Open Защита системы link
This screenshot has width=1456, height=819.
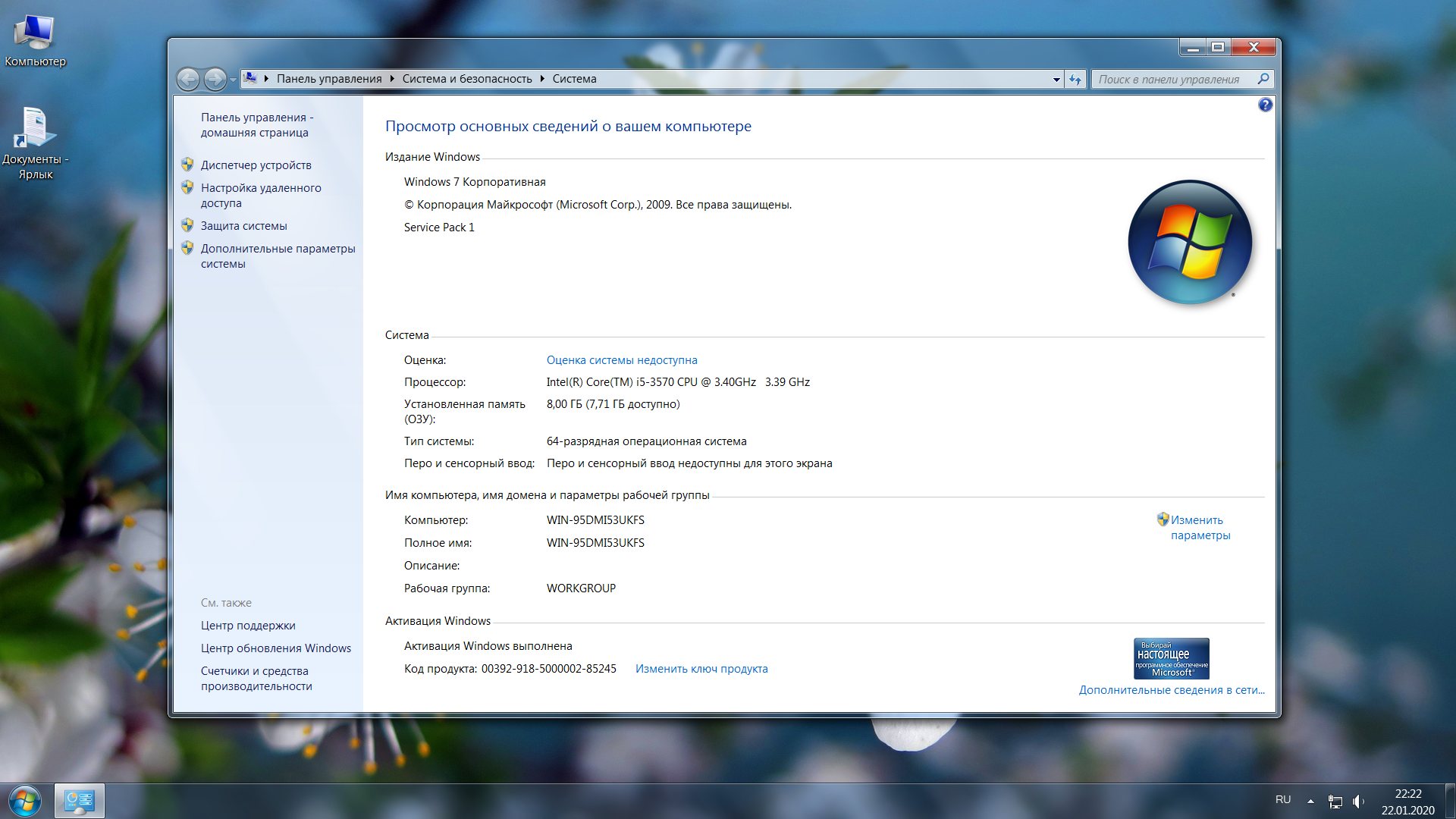(x=244, y=226)
